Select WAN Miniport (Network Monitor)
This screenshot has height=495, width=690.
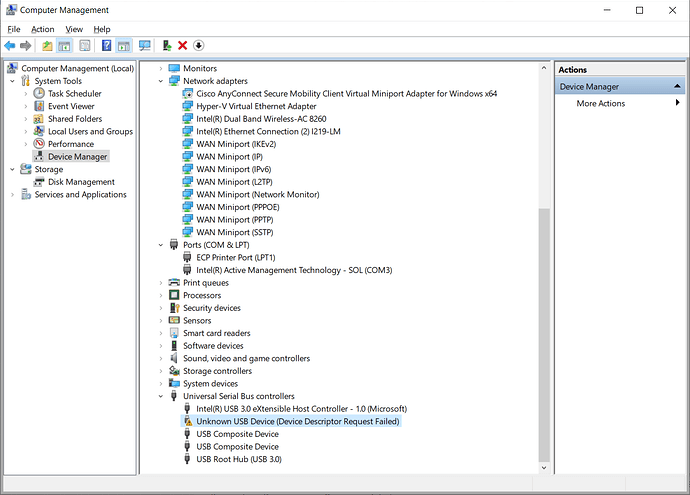(x=257, y=194)
